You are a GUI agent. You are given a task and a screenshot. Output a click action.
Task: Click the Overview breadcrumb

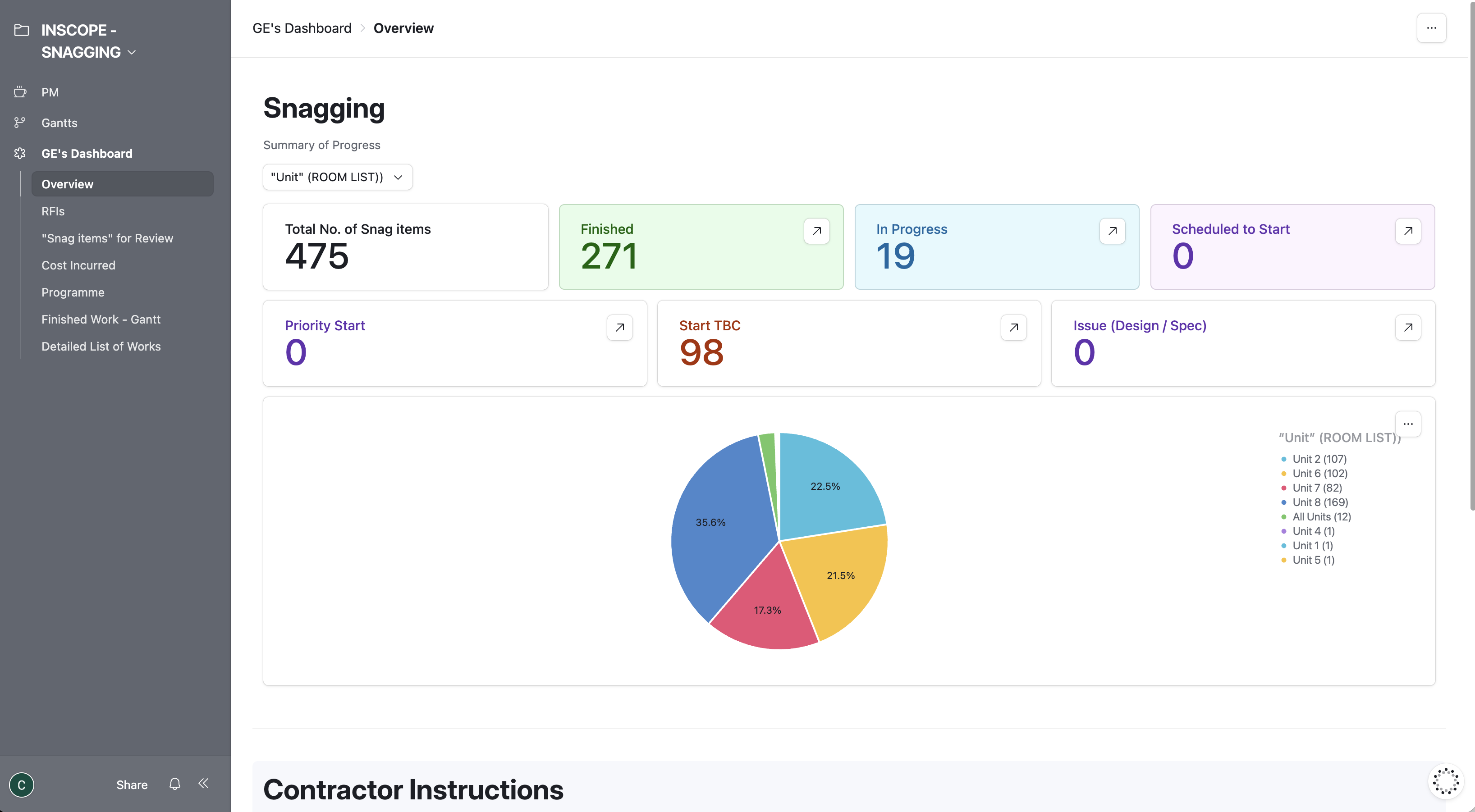[403, 28]
